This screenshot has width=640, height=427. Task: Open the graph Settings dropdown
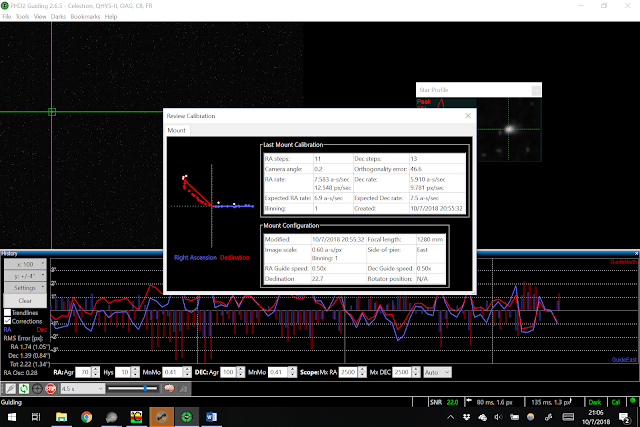tap(25, 288)
